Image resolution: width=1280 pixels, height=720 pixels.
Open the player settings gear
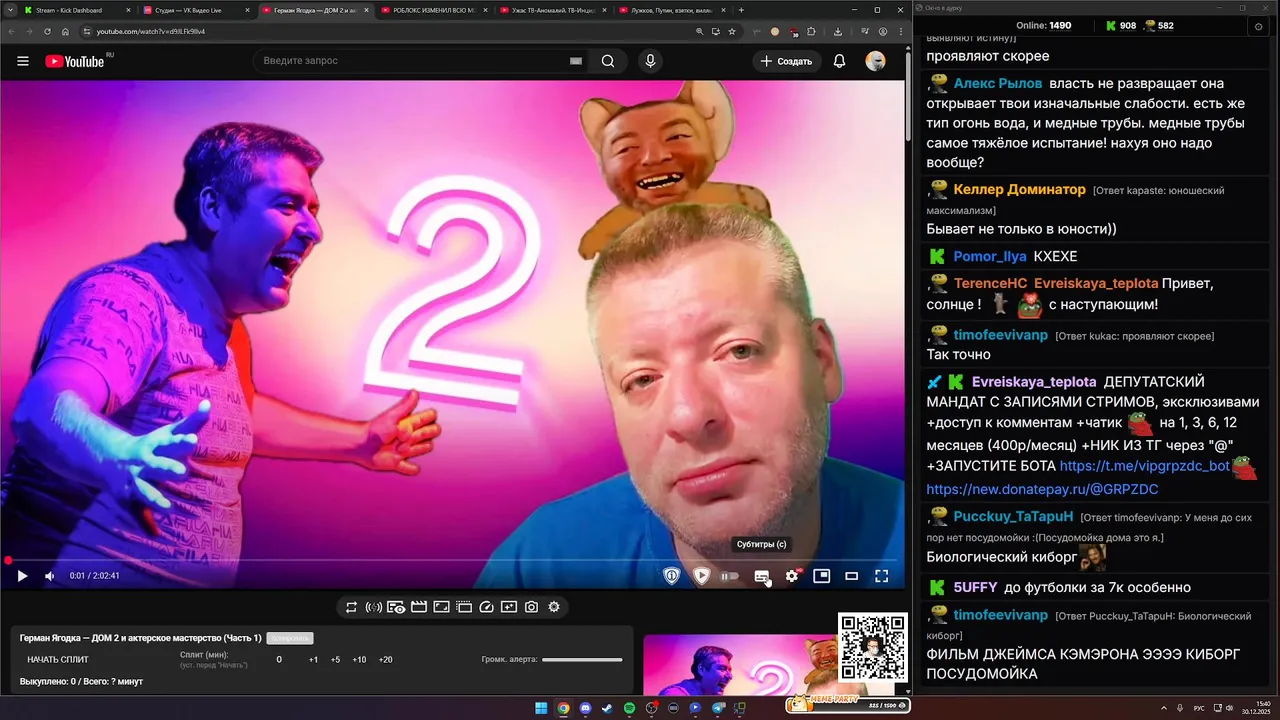coord(792,576)
